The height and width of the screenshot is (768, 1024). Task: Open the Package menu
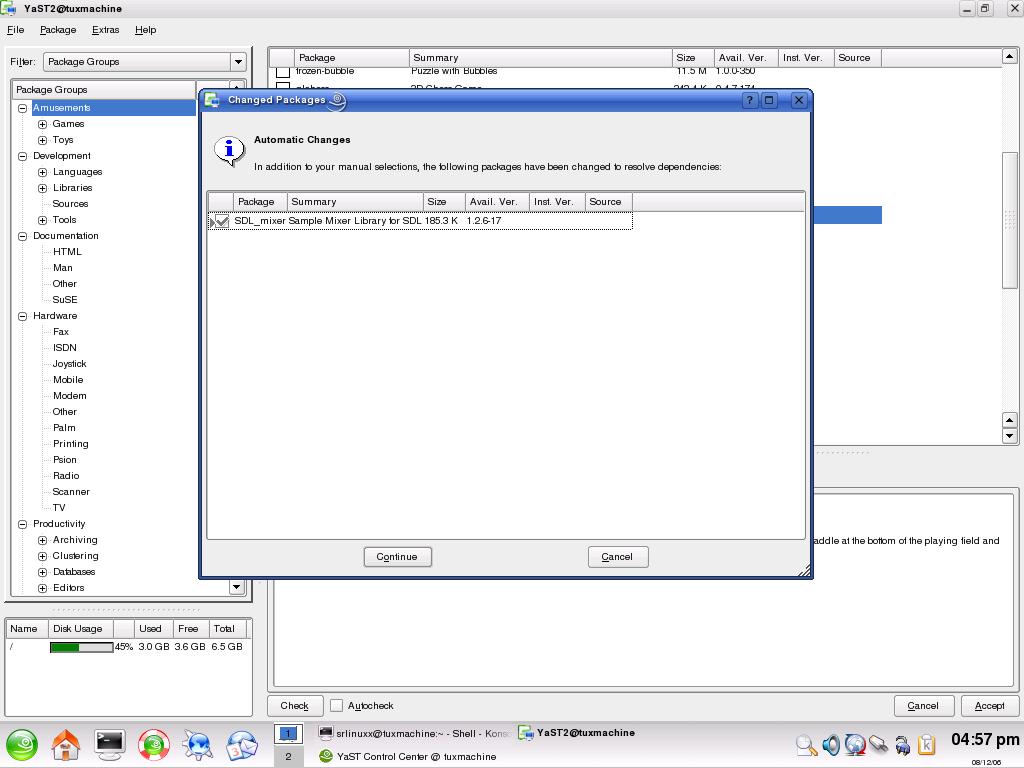click(58, 30)
